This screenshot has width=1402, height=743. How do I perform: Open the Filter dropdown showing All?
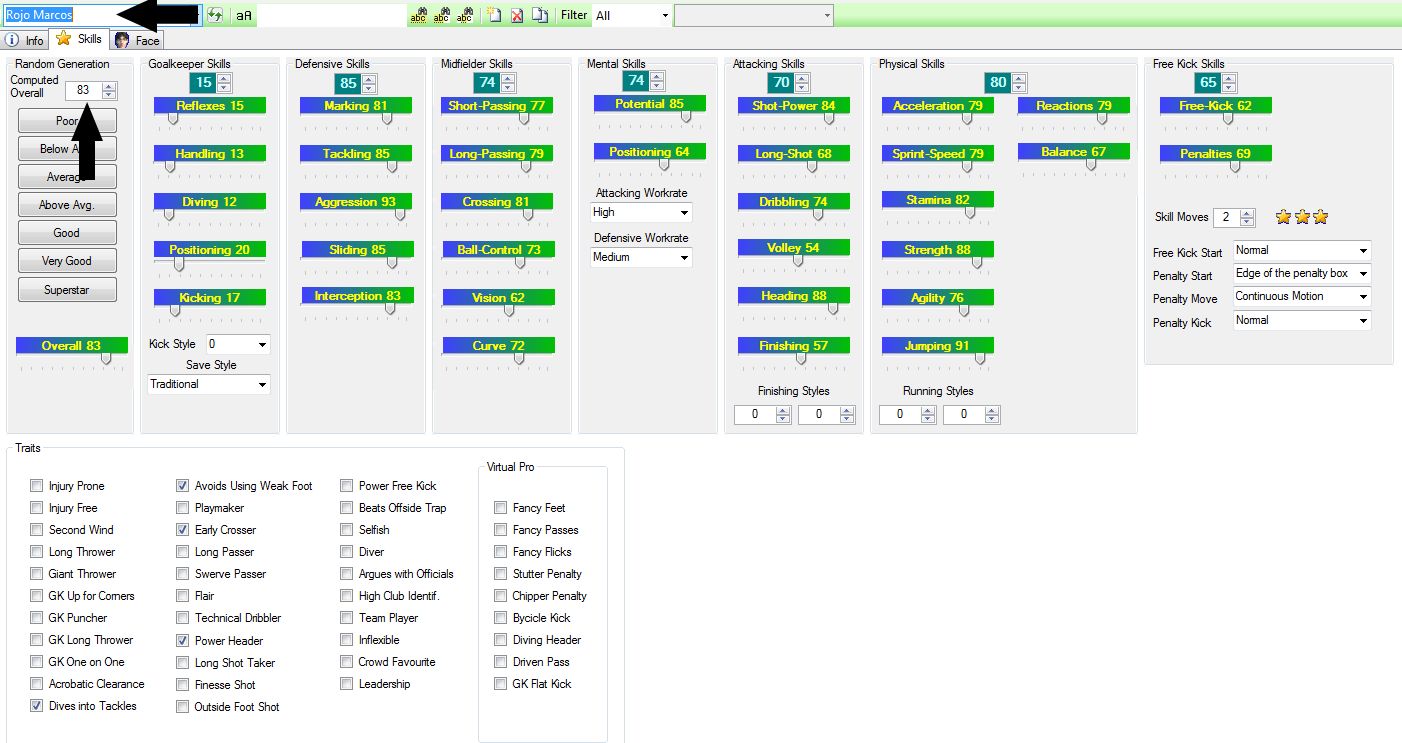coord(632,16)
